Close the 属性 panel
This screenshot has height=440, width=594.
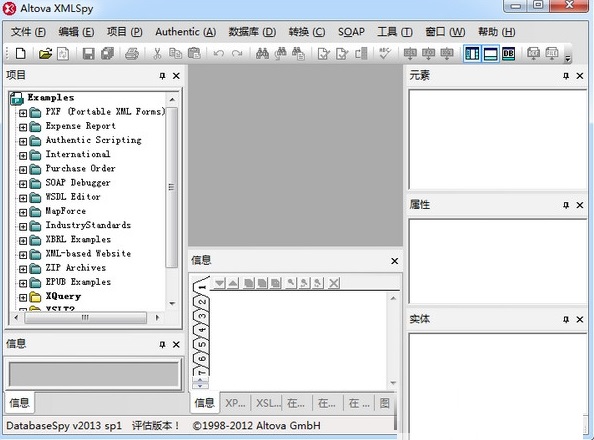pyautogui.click(x=580, y=205)
